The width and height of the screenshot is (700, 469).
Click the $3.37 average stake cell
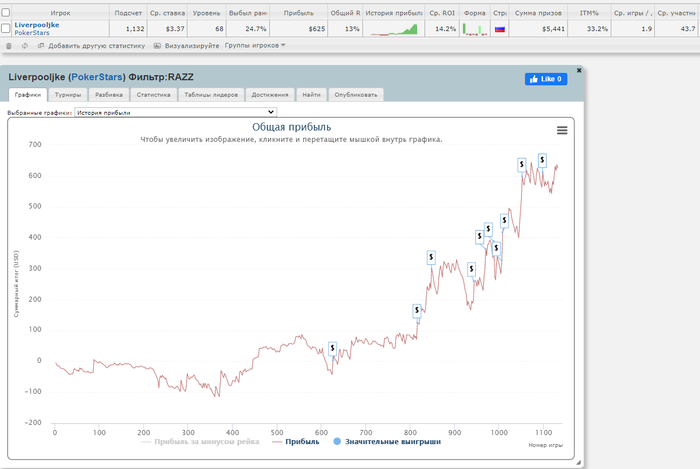click(167, 29)
